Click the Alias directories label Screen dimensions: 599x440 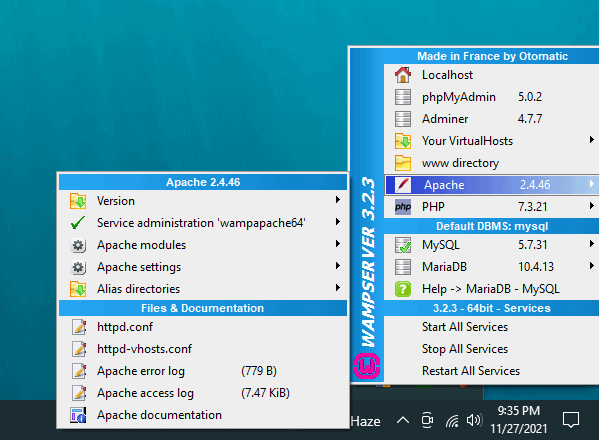point(138,289)
